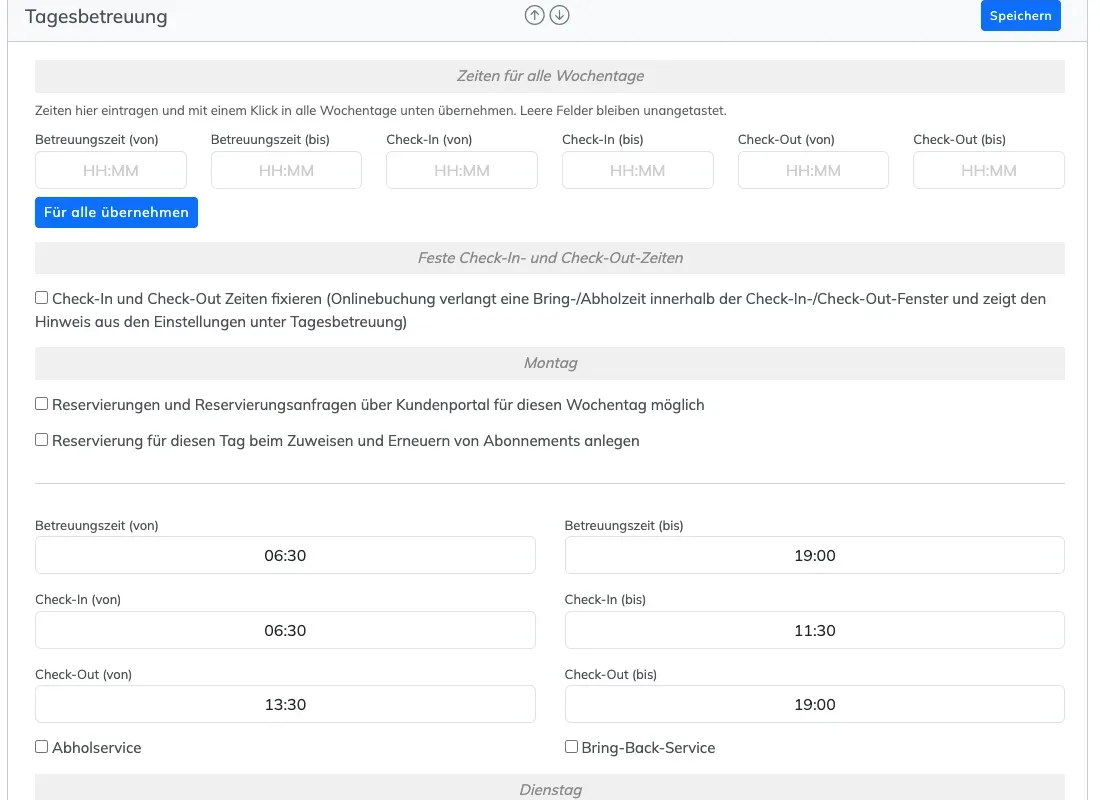The height and width of the screenshot is (800, 1100).
Task: Focus the all-weekdays Check-In (bis) field
Action: pos(638,170)
